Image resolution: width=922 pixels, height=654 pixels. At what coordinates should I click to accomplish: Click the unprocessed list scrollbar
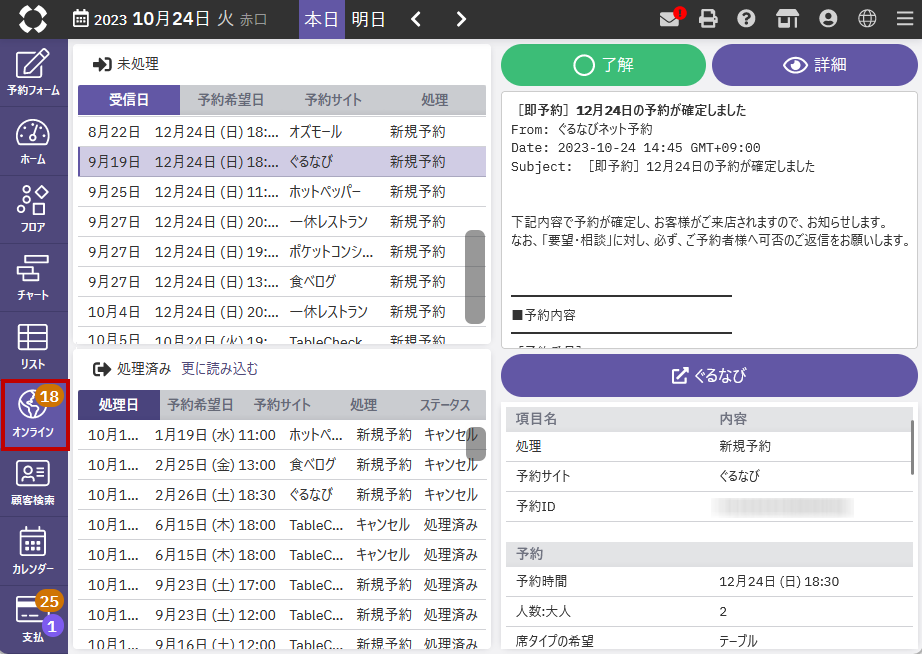pyautogui.click(x=475, y=276)
